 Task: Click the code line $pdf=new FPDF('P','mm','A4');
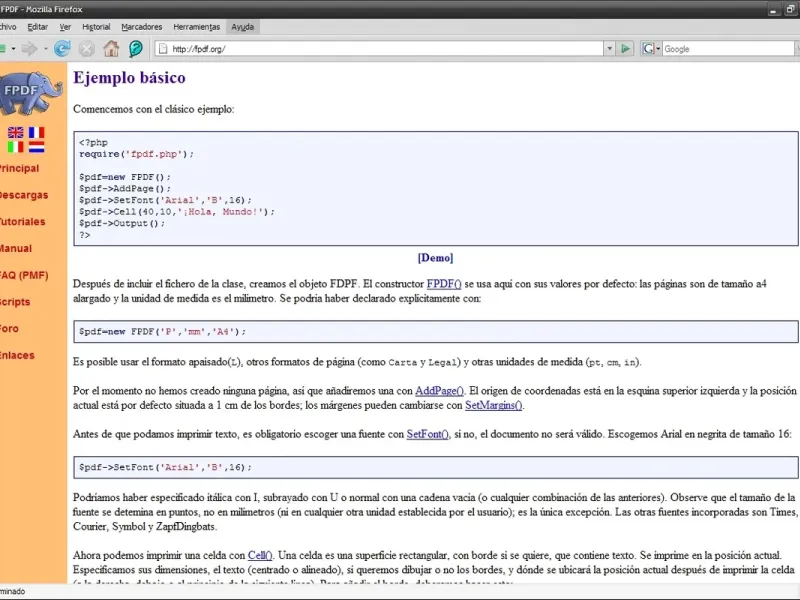tap(162, 332)
